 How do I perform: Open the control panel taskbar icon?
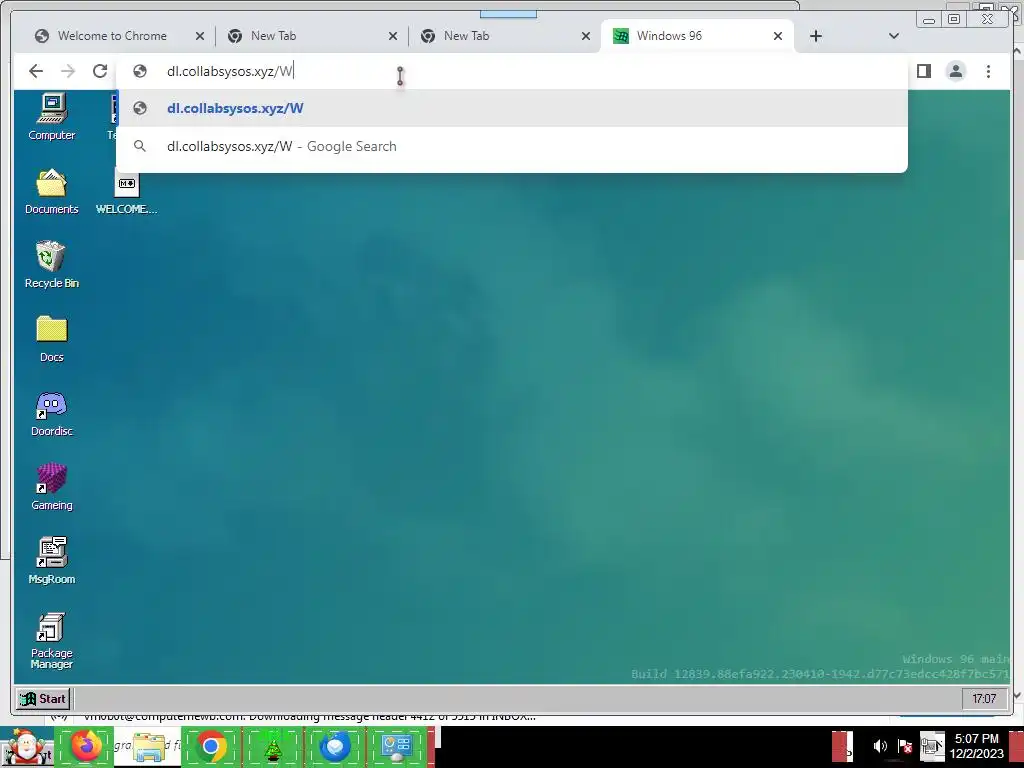point(397,746)
